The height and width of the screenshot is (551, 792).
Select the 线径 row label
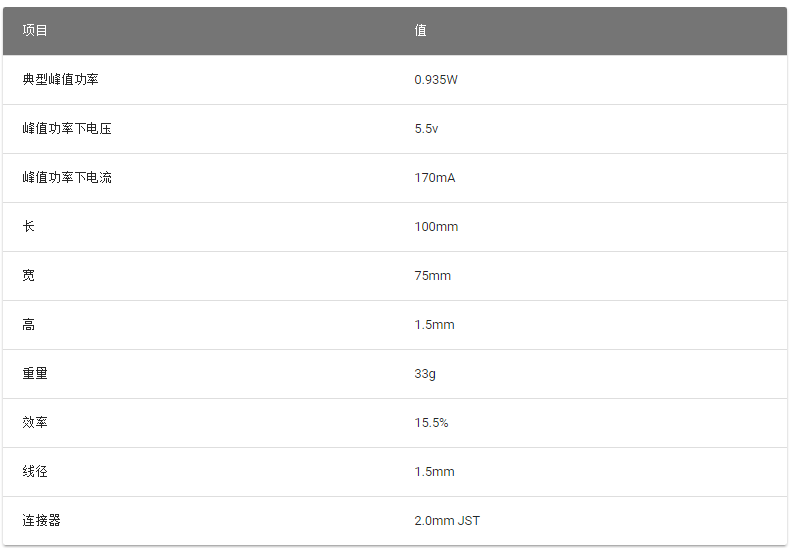click(x=35, y=471)
